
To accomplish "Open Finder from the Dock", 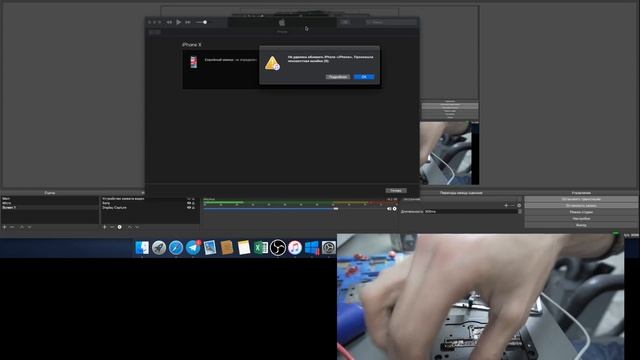I will tap(142, 248).
